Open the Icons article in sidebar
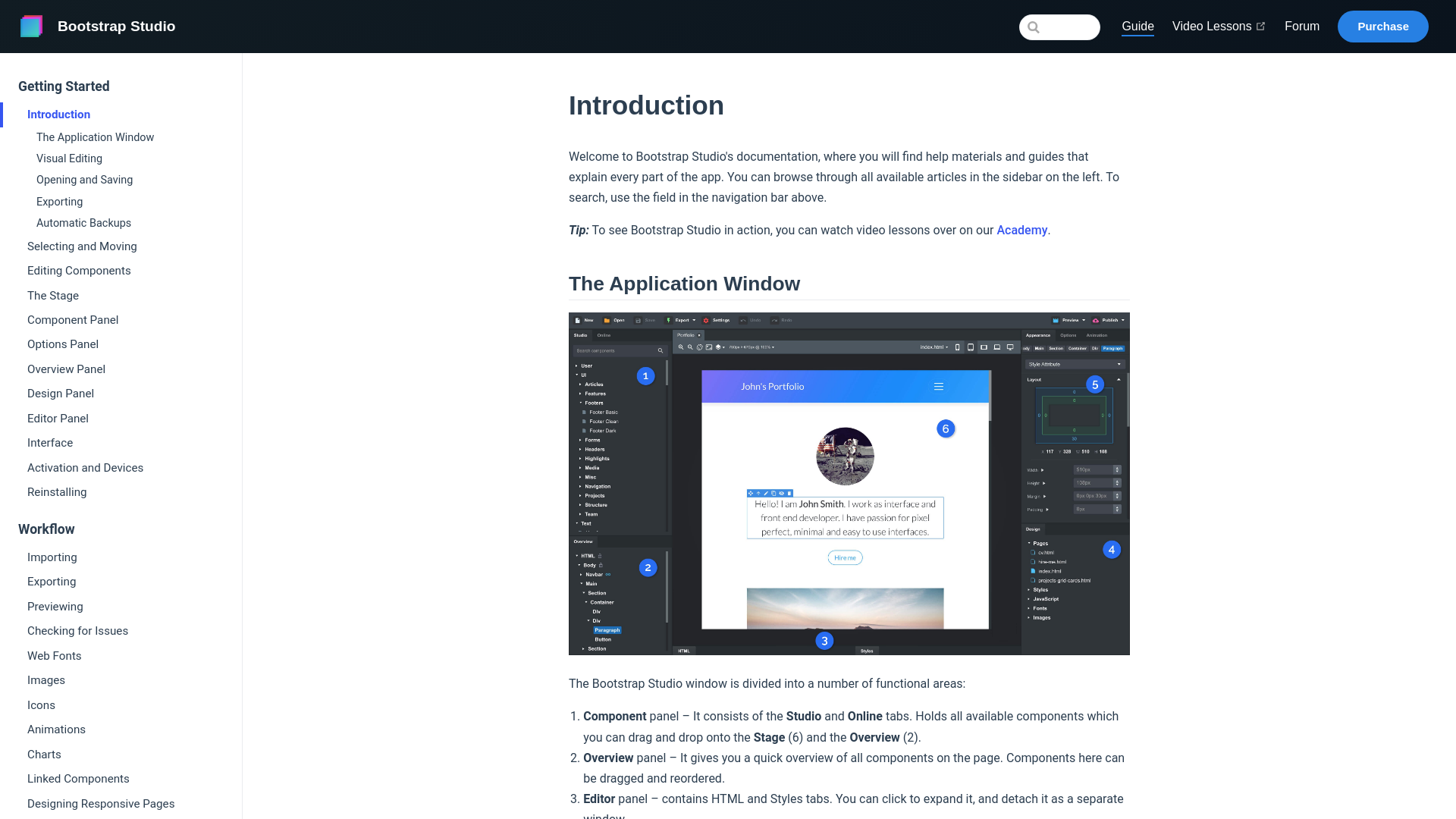 [x=41, y=705]
